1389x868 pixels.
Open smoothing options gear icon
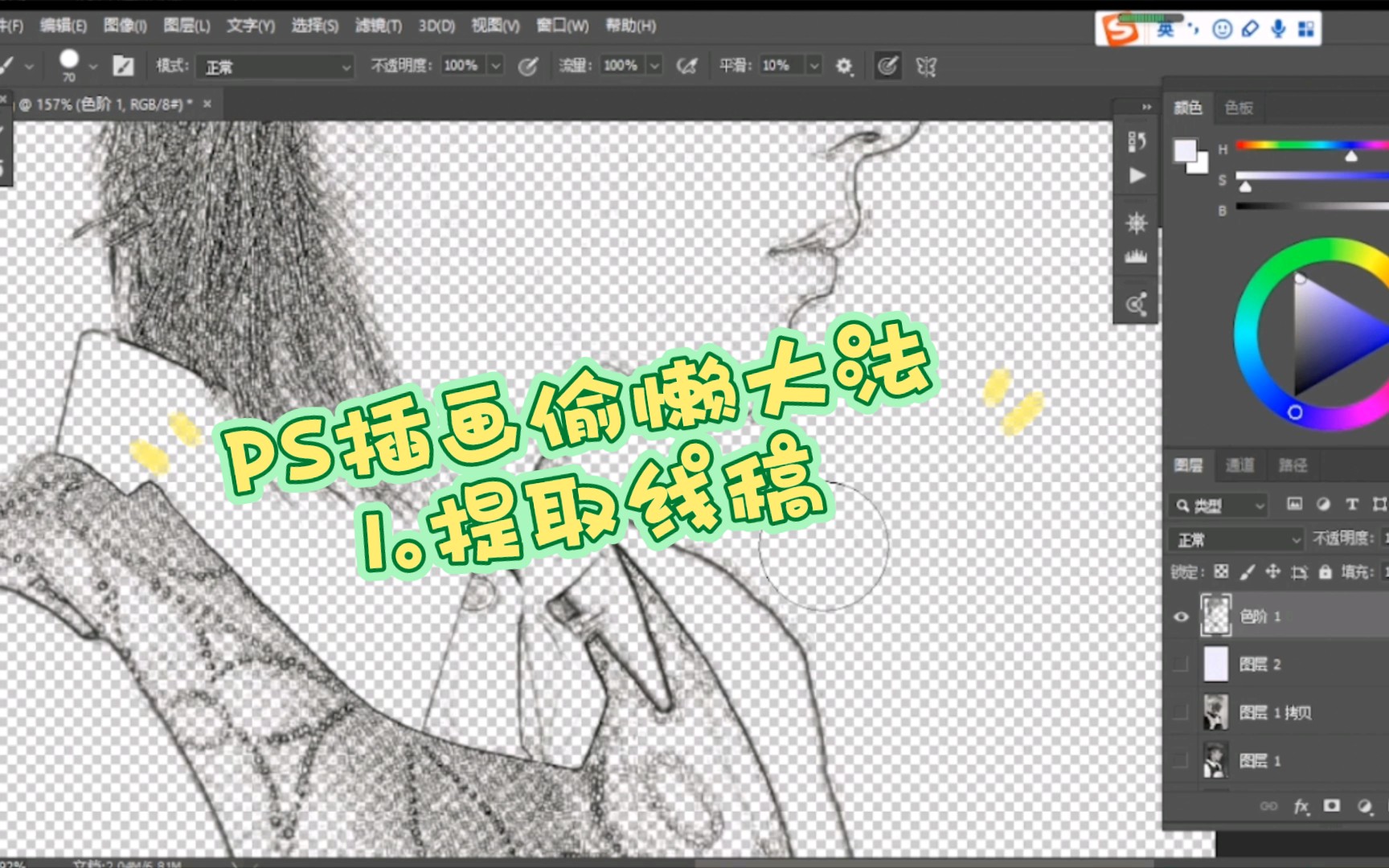(843, 66)
